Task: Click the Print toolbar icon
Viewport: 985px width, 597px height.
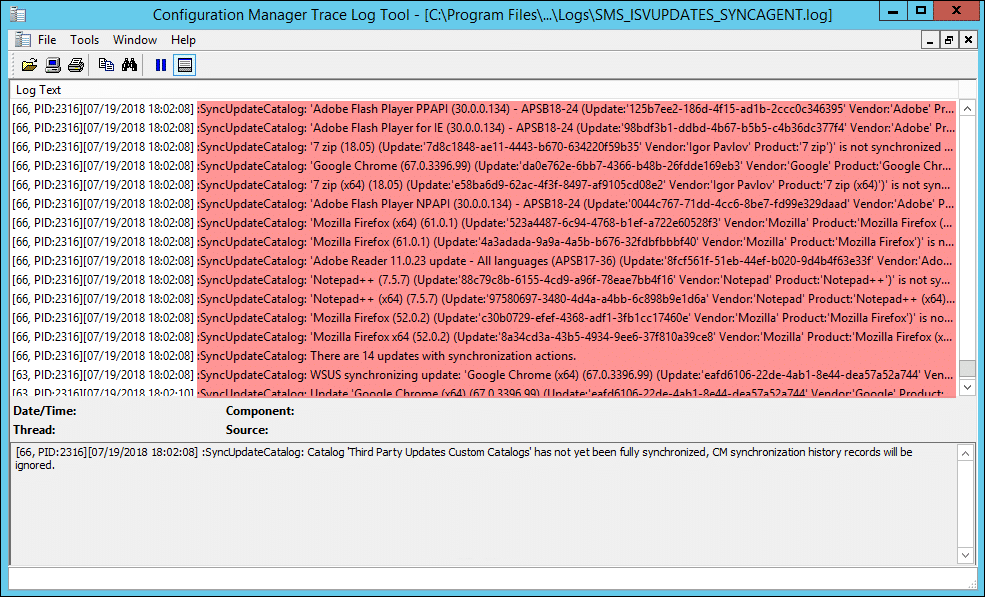Action: point(76,65)
